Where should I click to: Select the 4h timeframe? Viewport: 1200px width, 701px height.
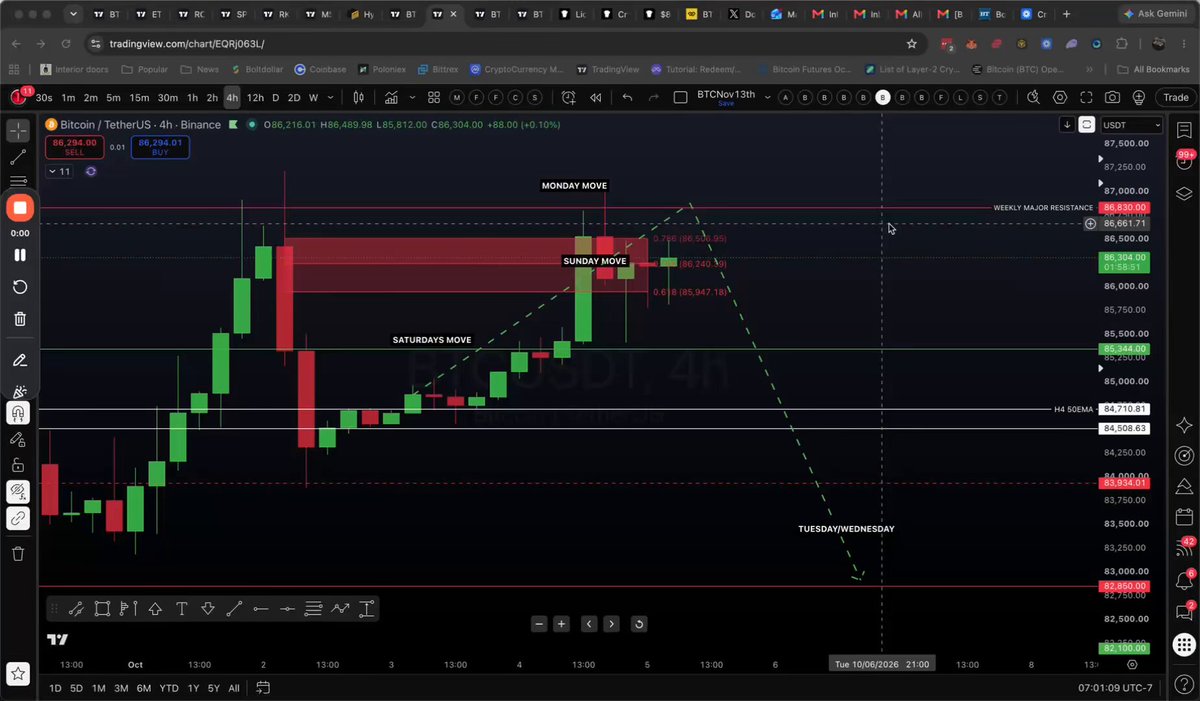coord(232,97)
